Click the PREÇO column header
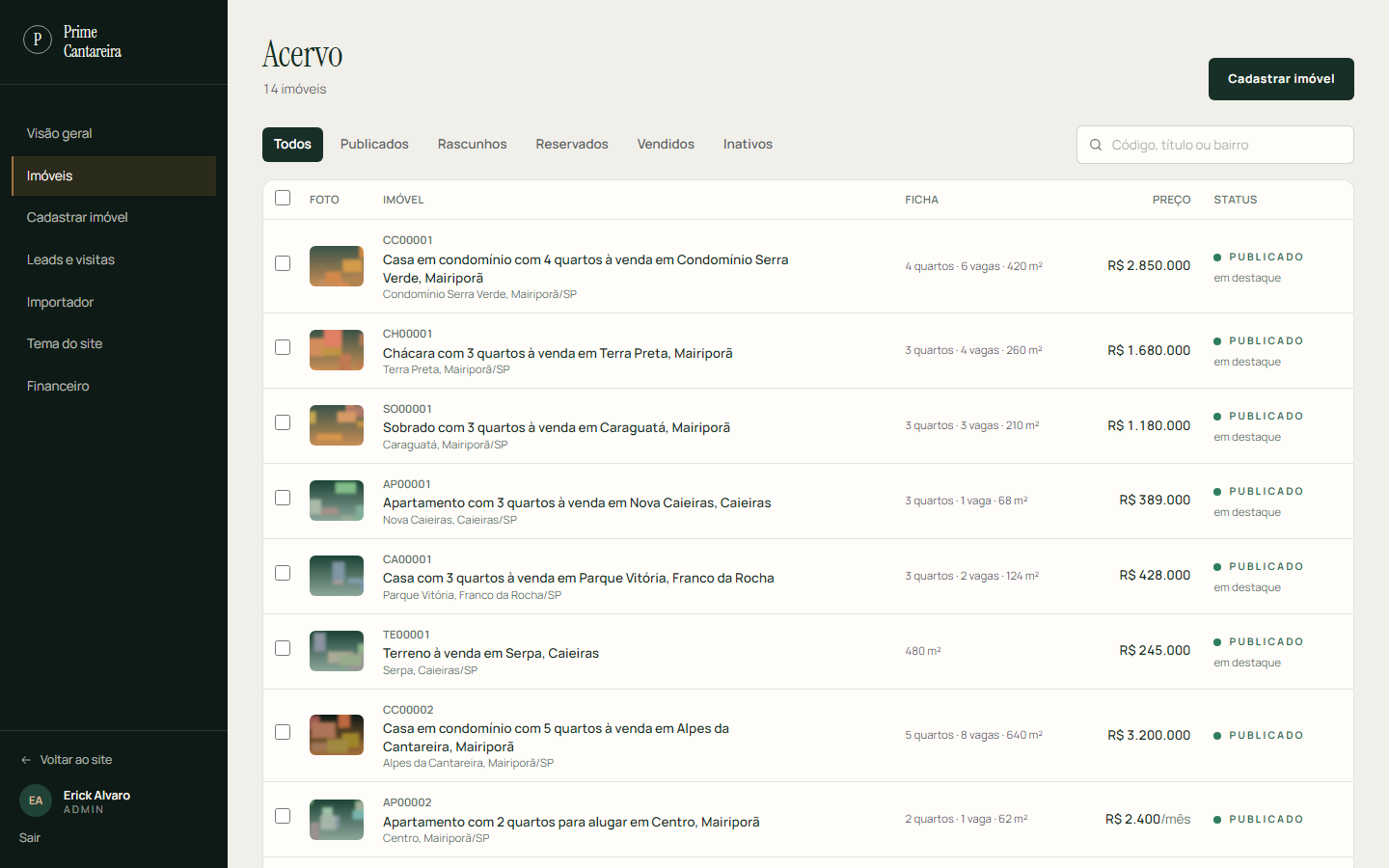The image size is (1389, 868). [x=1171, y=200]
